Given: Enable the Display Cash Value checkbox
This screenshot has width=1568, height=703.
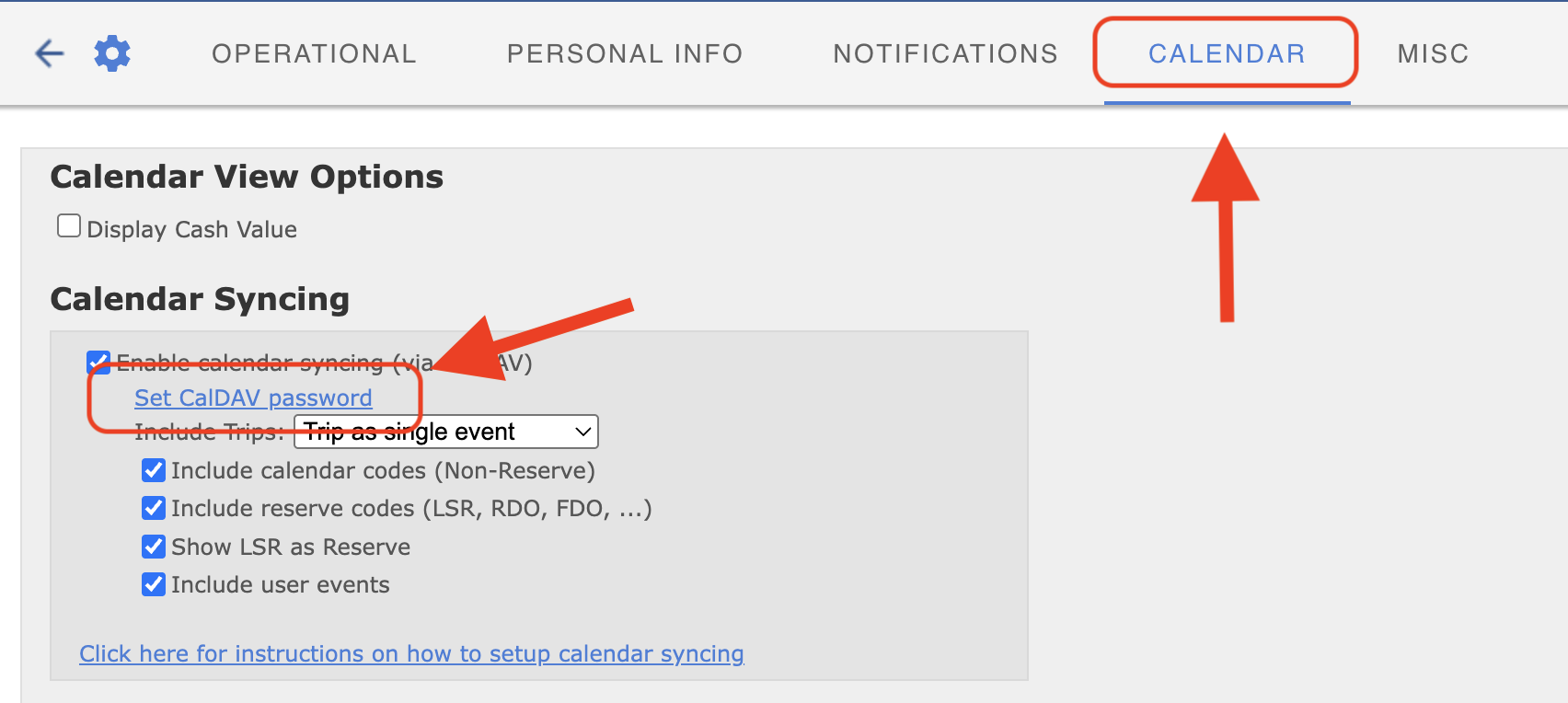Looking at the screenshot, I should click(x=69, y=224).
